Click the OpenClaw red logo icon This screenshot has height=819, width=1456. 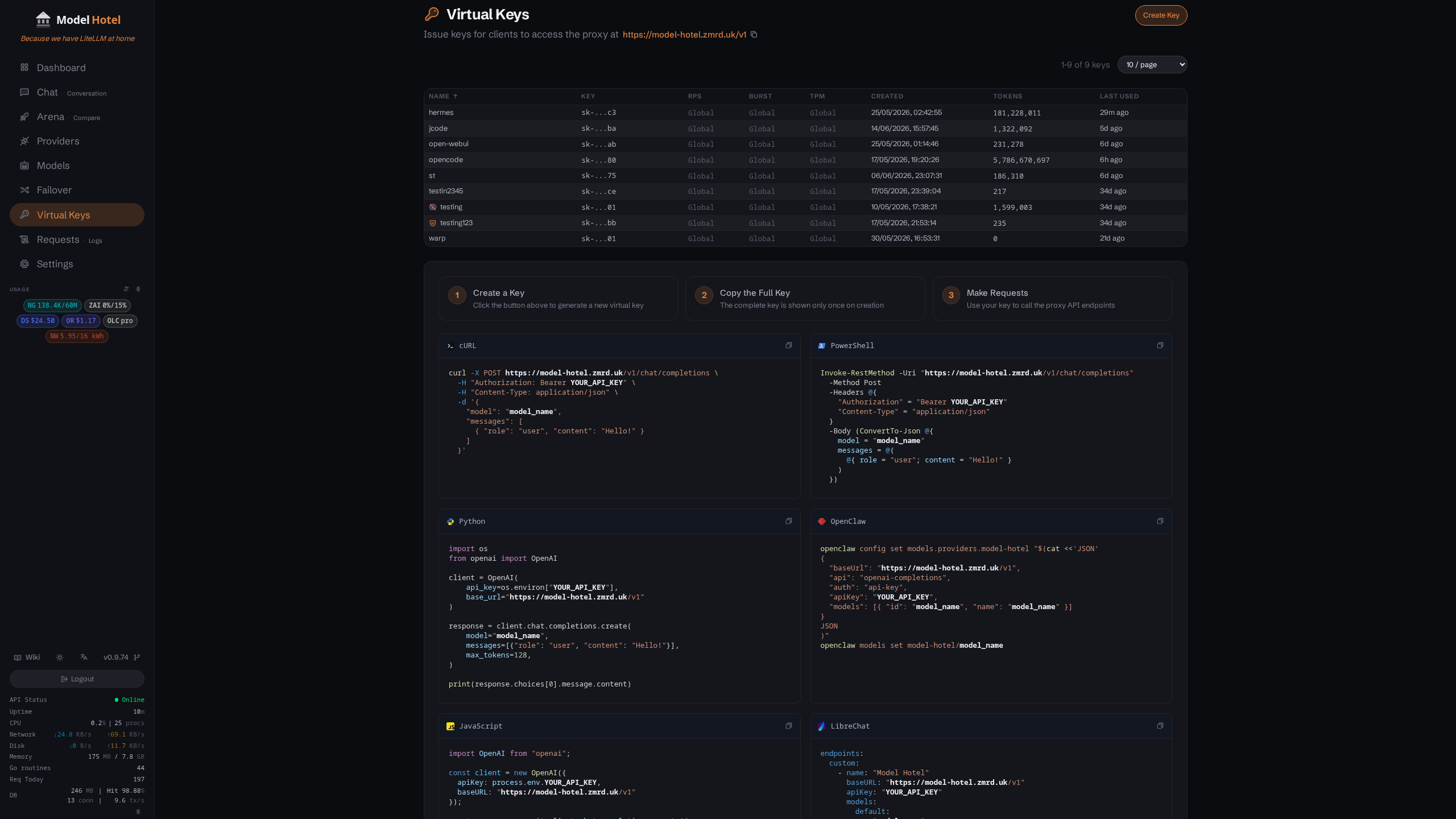click(822, 522)
